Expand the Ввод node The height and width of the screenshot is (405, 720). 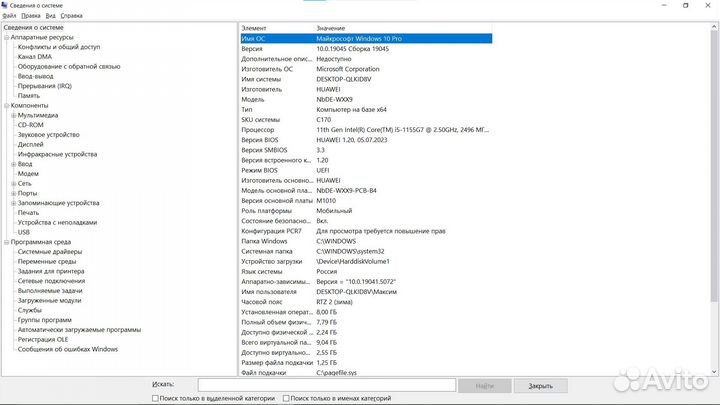point(14,164)
